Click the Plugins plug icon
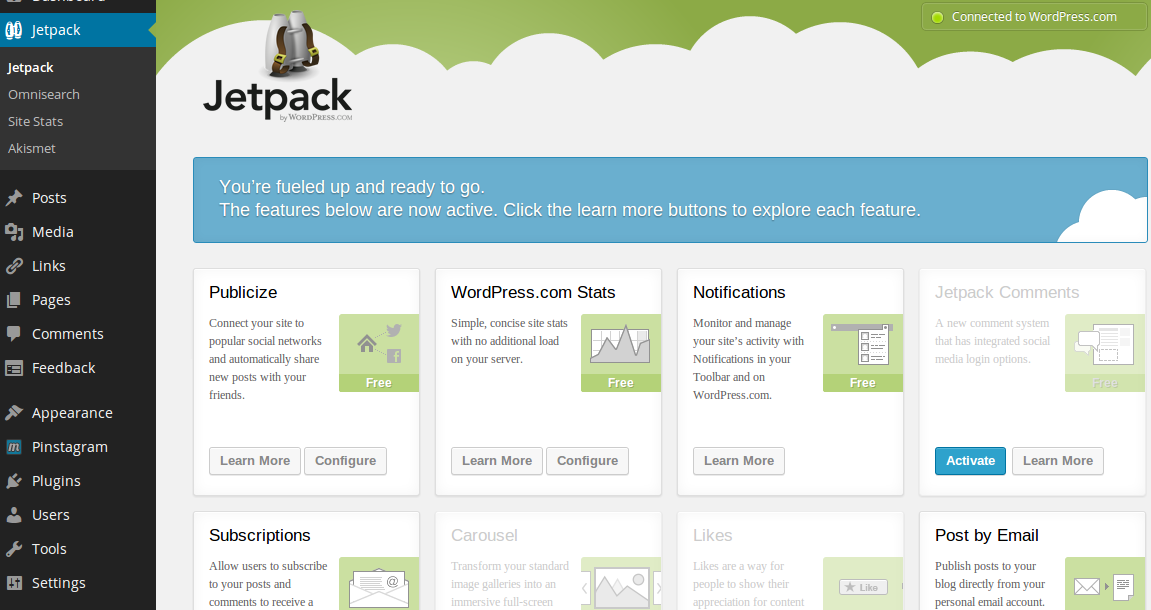This screenshot has width=1151, height=610. pyautogui.click(x=14, y=481)
